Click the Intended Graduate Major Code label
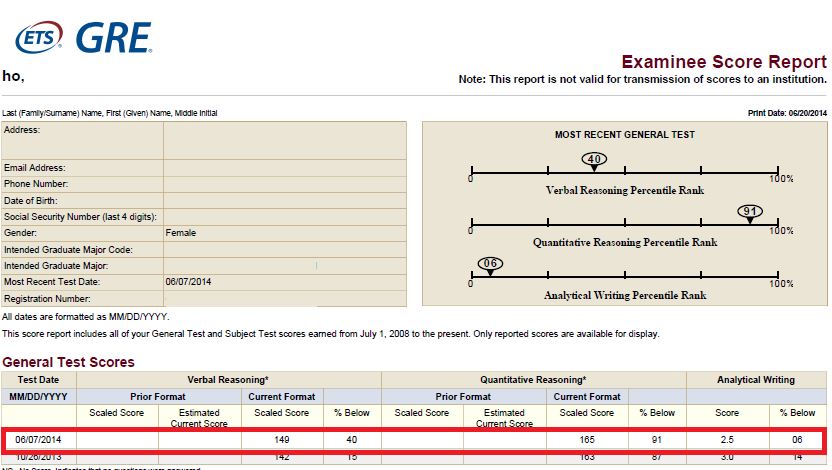The width and height of the screenshot is (832, 470). click(68, 250)
